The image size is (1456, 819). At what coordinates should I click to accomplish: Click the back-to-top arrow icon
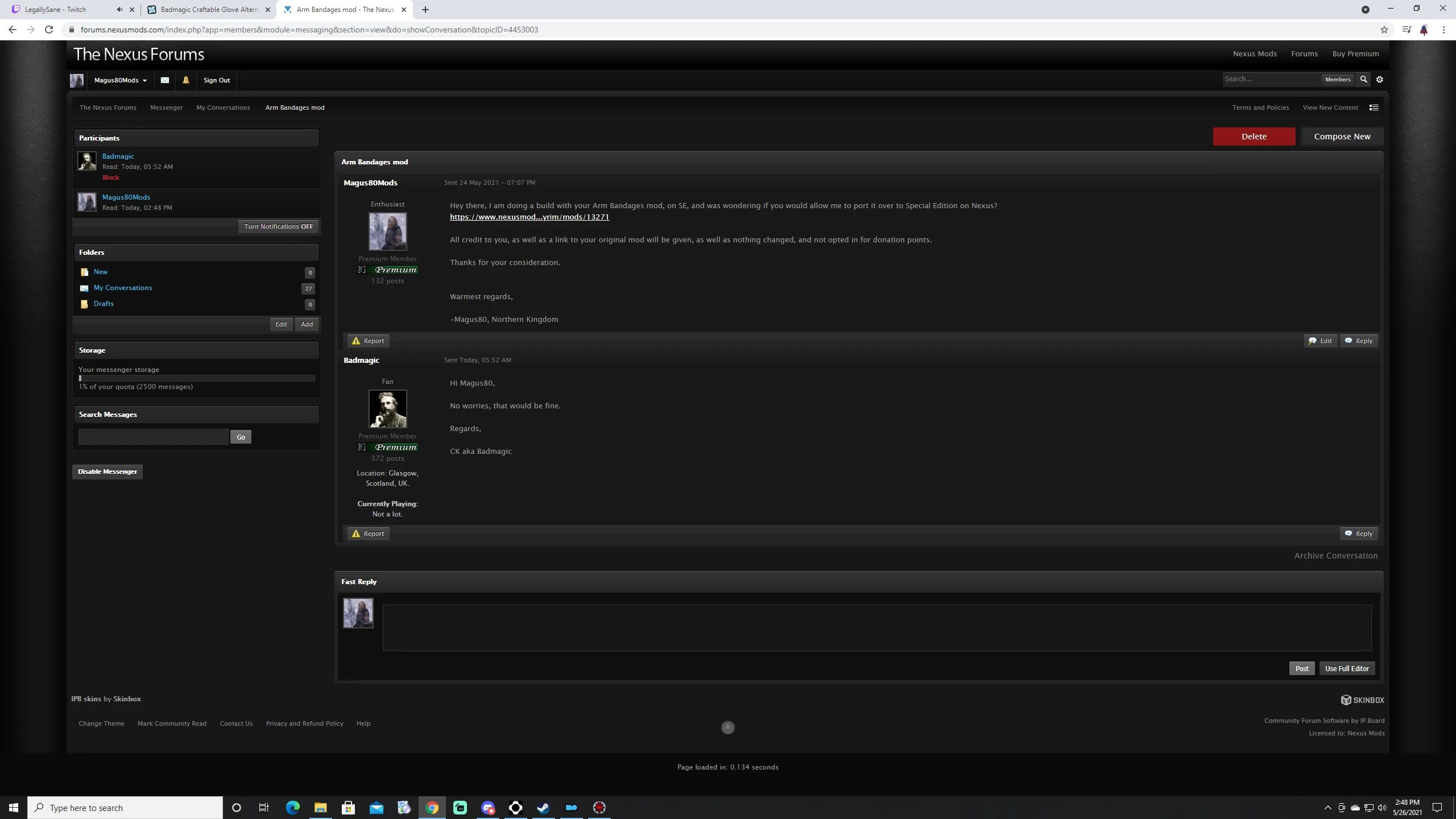click(727, 727)
